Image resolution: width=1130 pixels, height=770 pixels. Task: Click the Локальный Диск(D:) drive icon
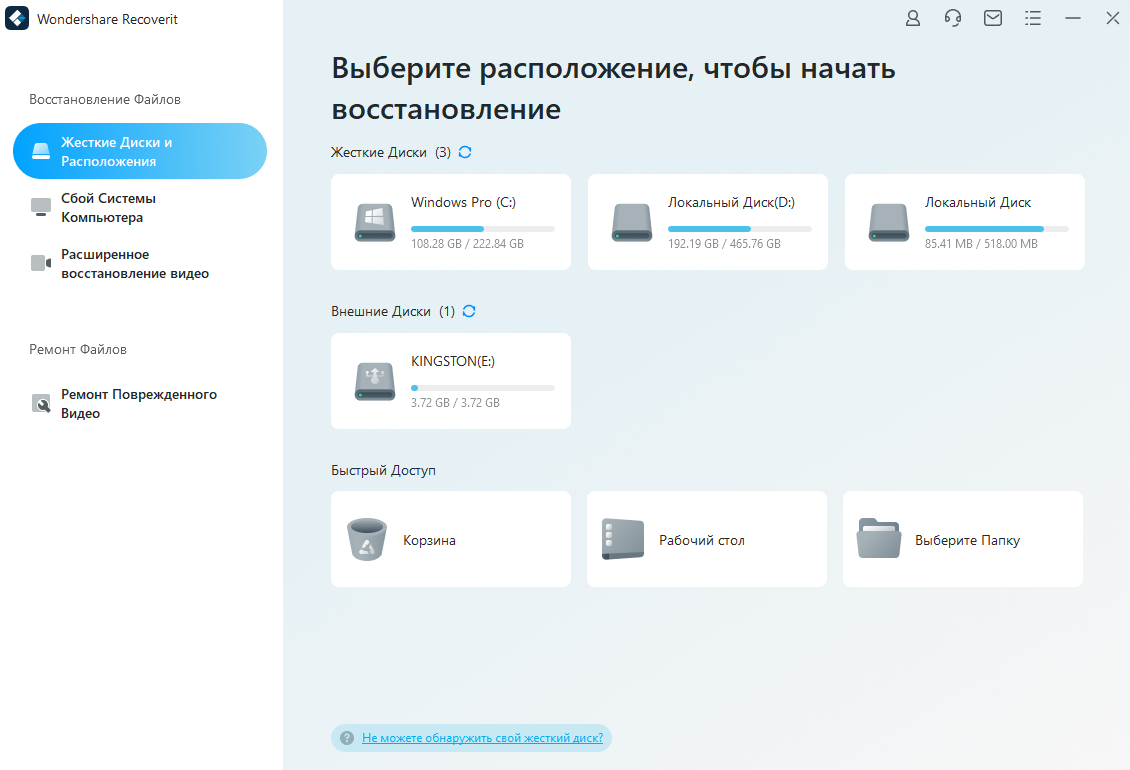631,222
